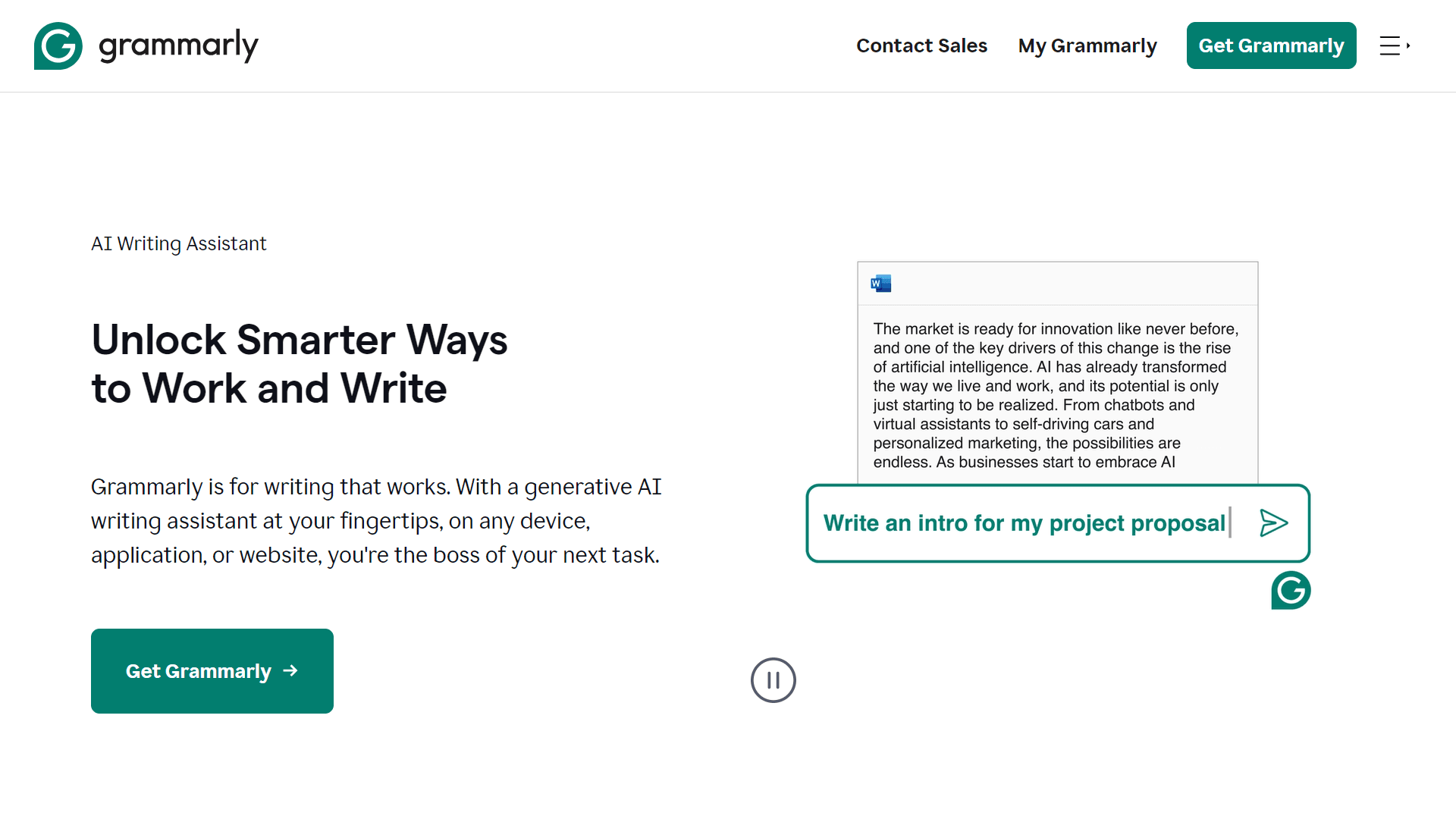The image size is (1456, 819).
Task: Open My Grammarly from the navigation
Action: [x=1087, y=45]
